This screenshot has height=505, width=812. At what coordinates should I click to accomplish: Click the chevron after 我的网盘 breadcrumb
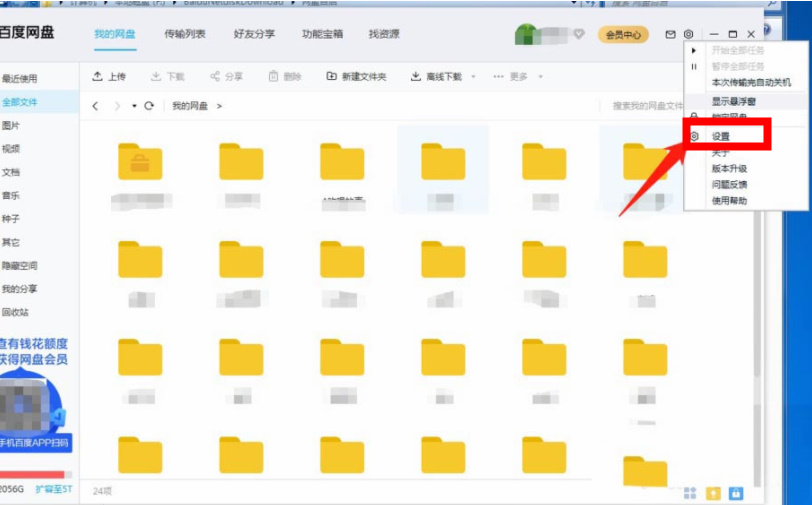click(x=220, y=106)
